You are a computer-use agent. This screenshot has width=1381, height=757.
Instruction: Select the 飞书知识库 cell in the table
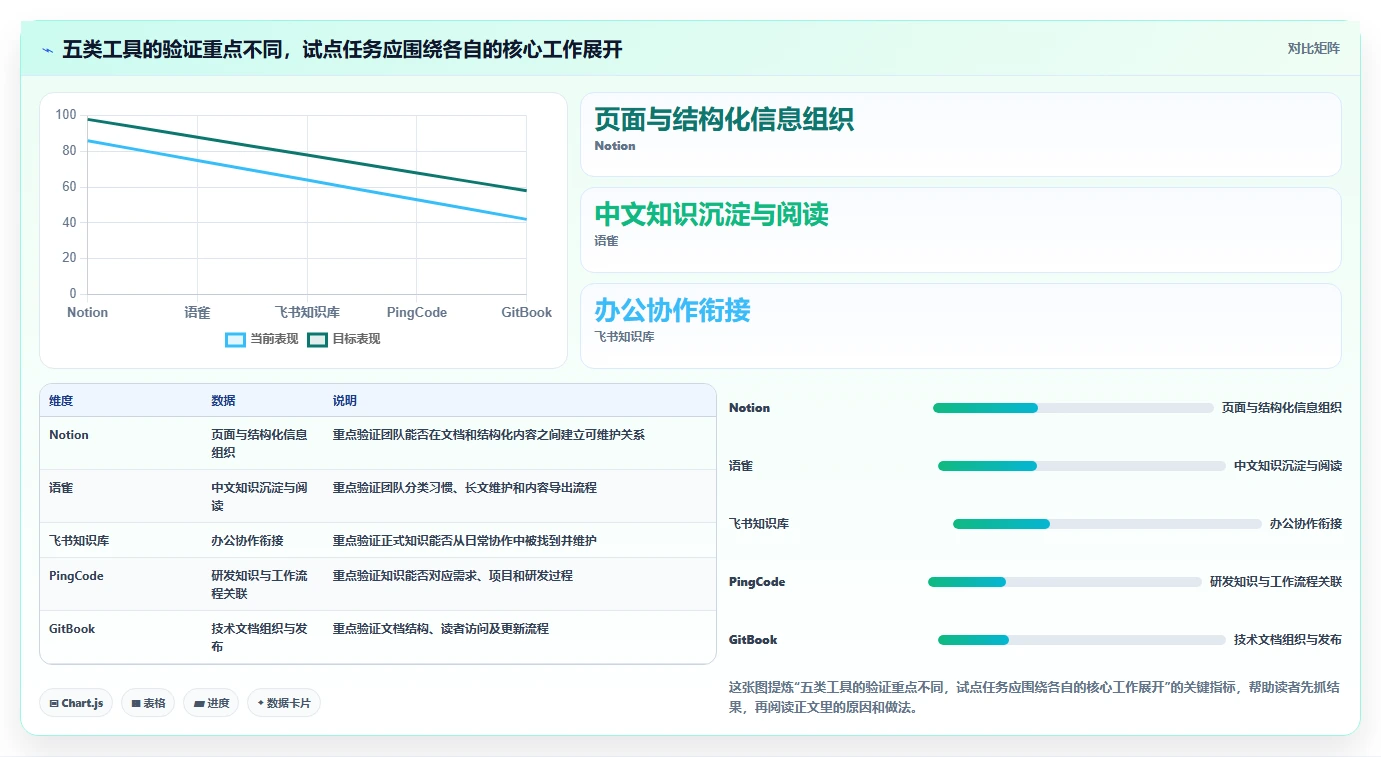[79, 541]
